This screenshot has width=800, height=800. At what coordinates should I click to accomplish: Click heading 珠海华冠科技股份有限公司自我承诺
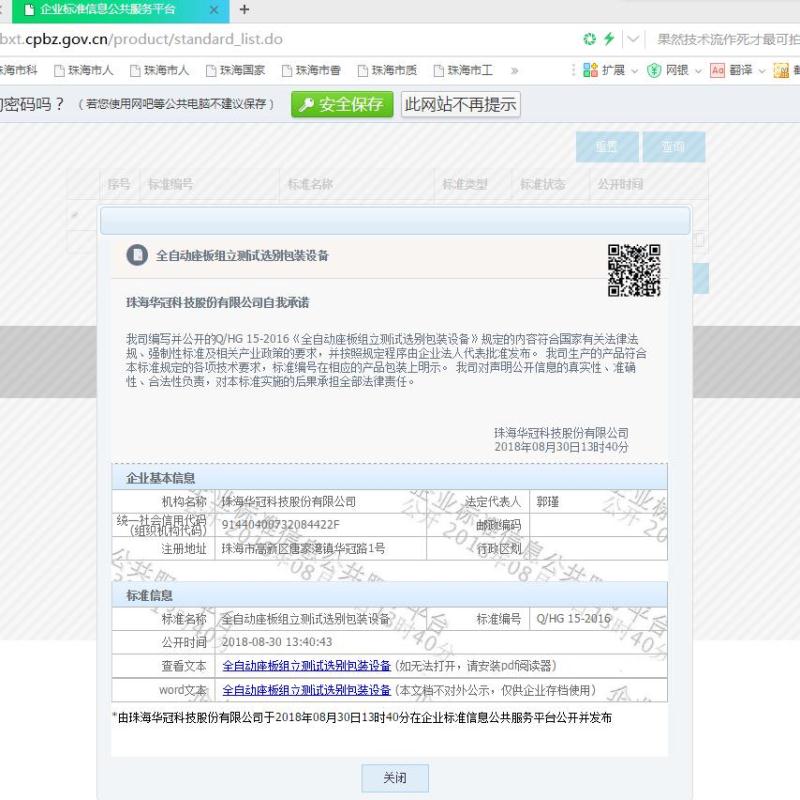[x=218, y=303]
